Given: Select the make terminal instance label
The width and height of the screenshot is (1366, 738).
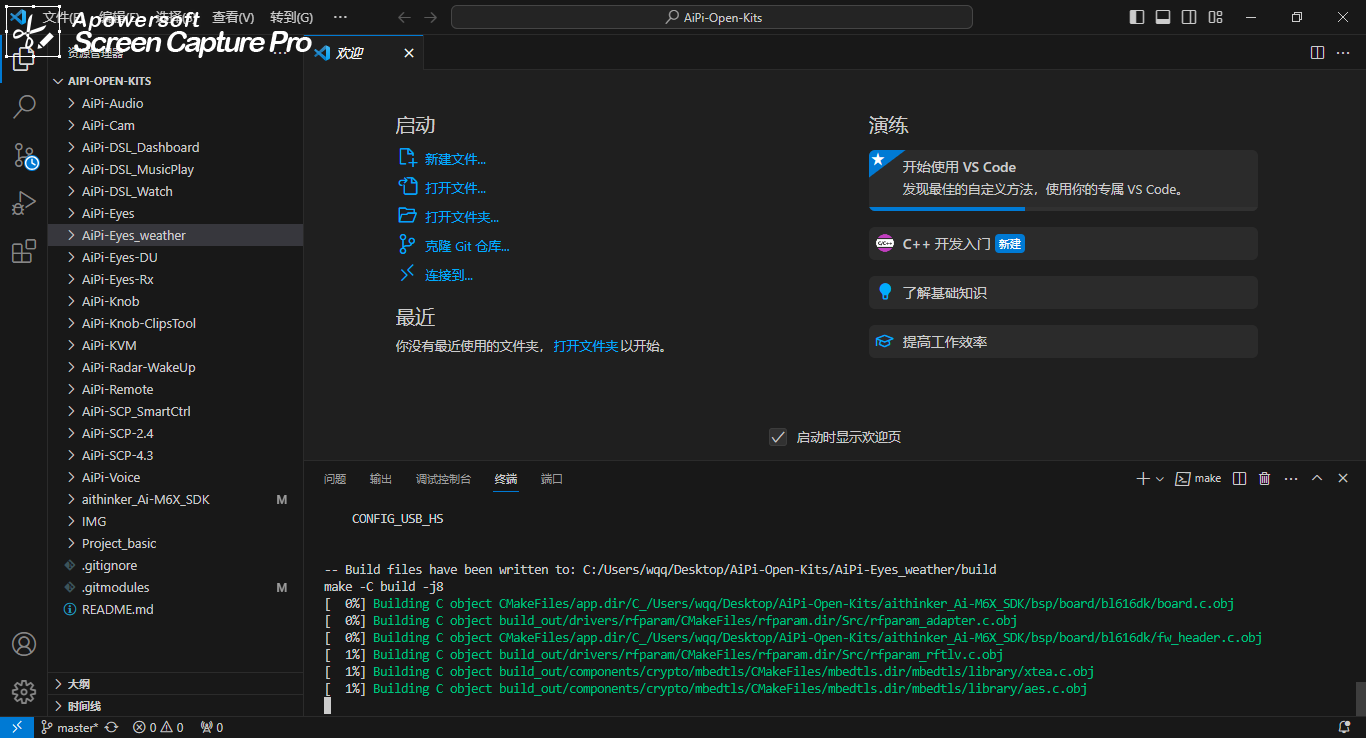Looking at the screenshot, I should 1198,479.
